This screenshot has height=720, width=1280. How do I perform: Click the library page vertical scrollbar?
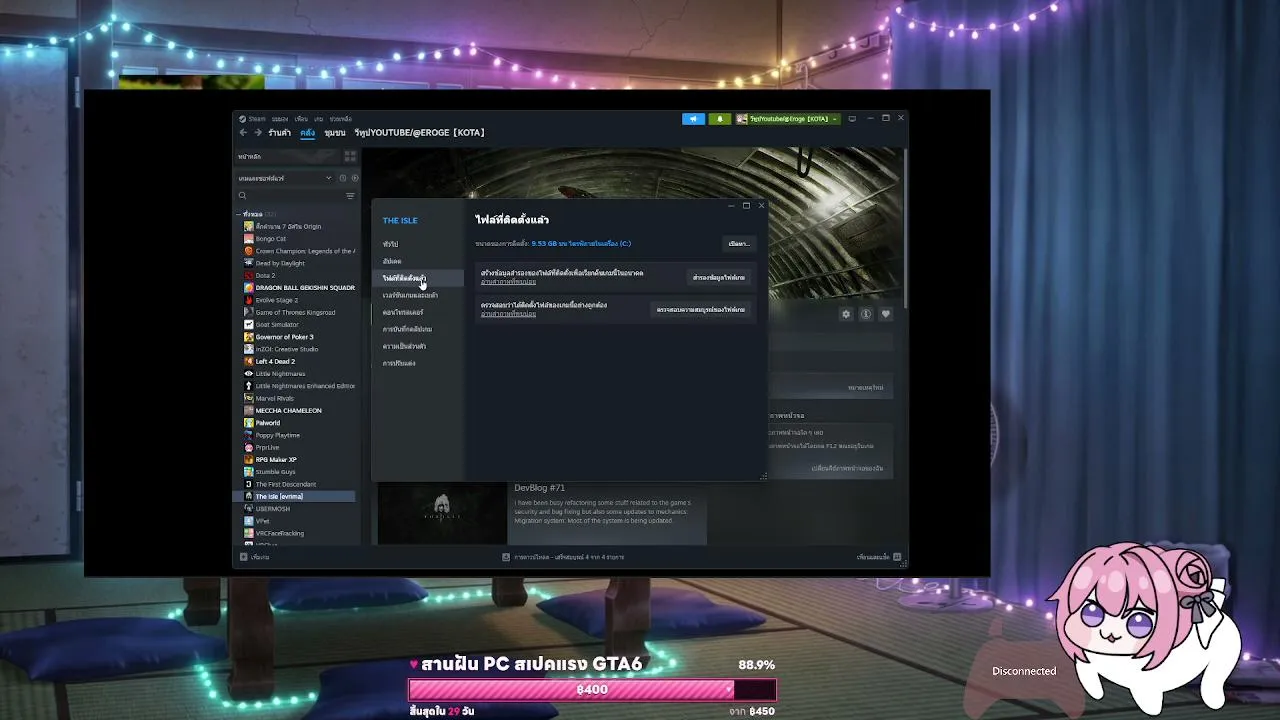coord(905,230)
